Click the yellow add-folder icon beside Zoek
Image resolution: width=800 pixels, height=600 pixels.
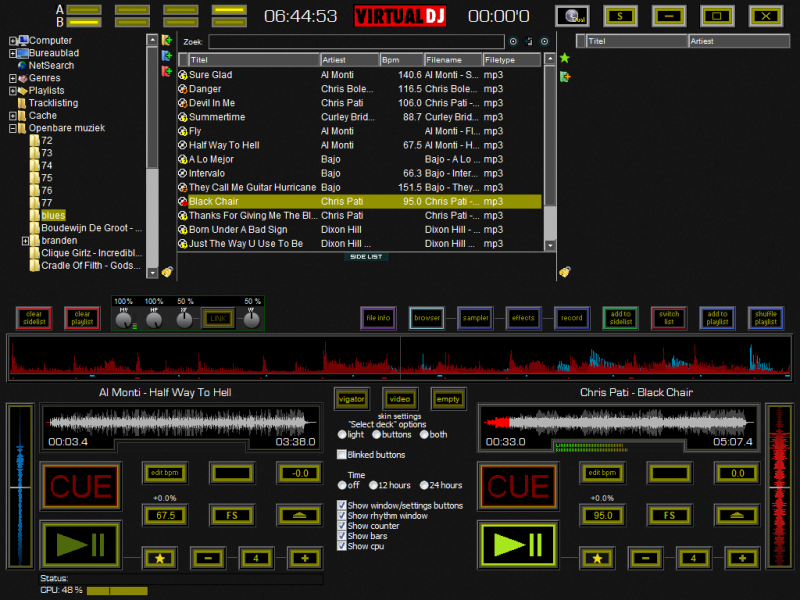pos(167,40)
